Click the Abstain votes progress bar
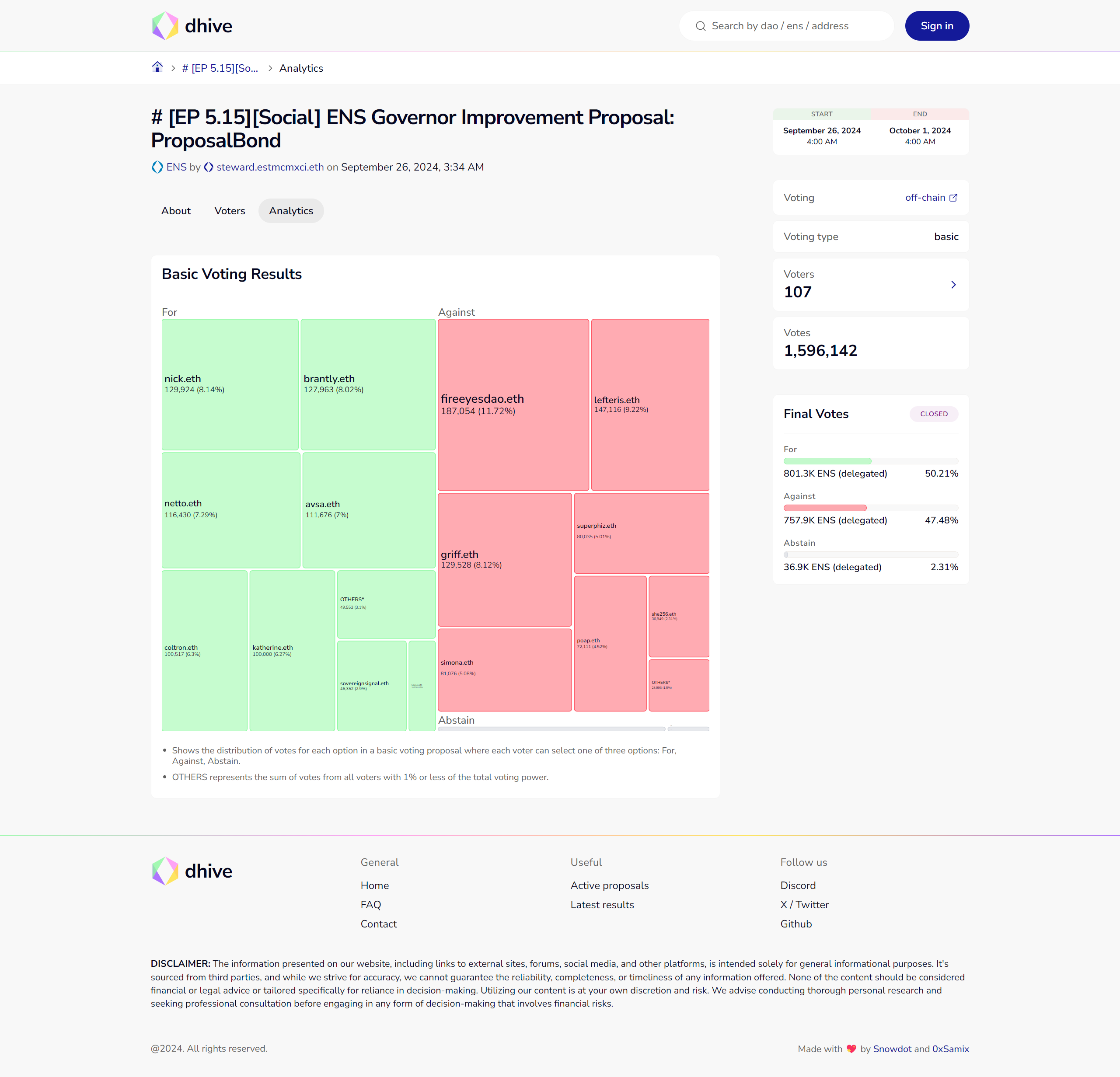Screen dimensions: 1120x1077 pyautogui.click(x=871, y=555)
